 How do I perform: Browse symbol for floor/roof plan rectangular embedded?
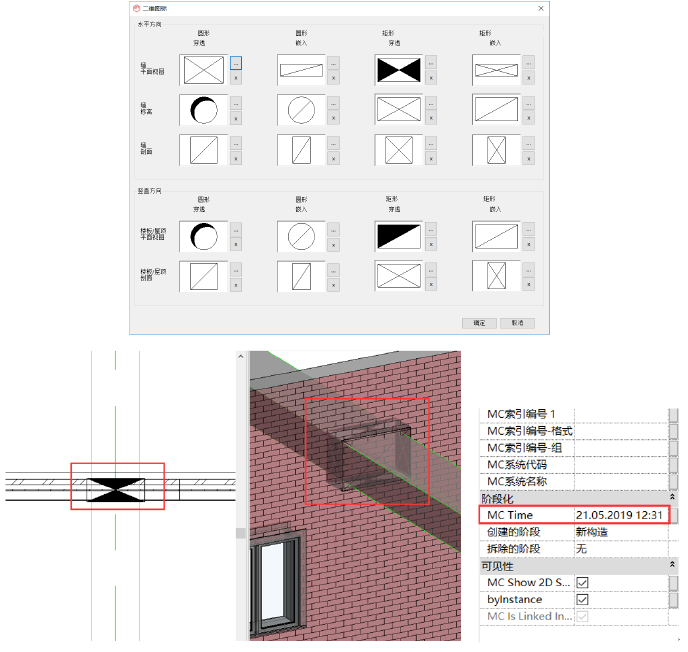coord(529,230)
